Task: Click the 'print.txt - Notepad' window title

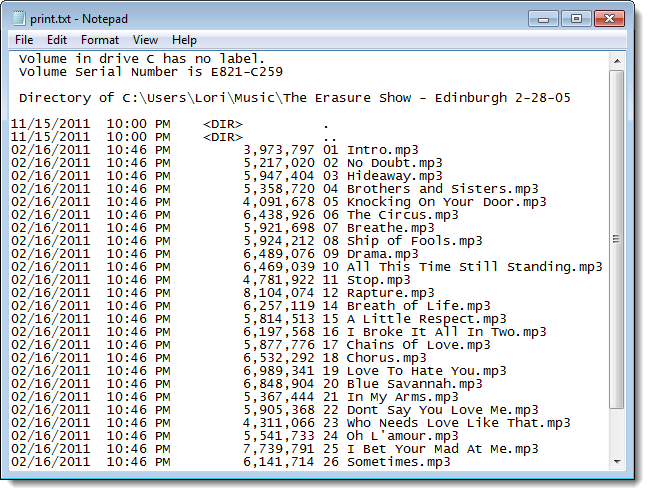Action: click(x=79, y=19)
